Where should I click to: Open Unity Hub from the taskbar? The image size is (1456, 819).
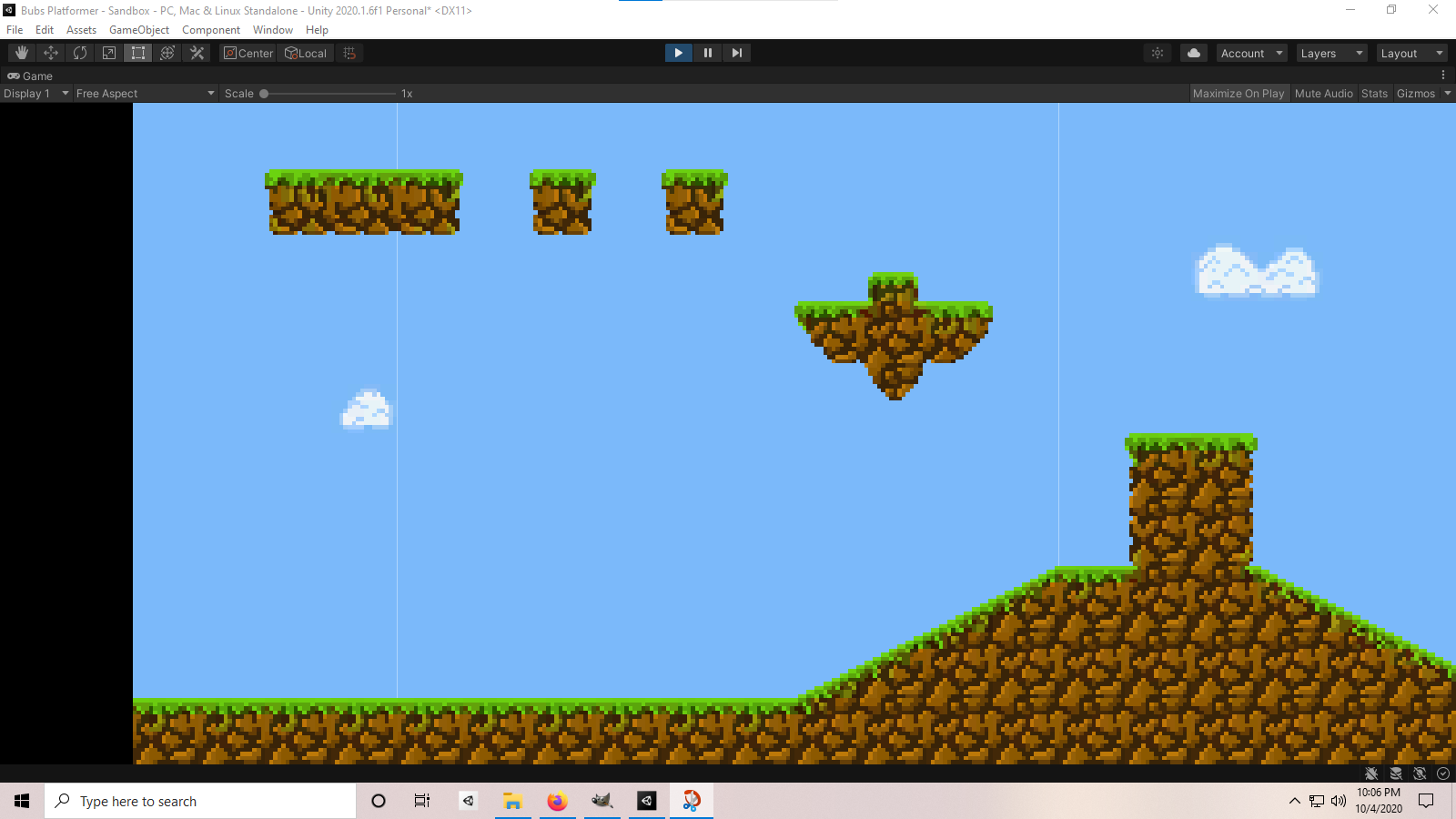[468, 801]
